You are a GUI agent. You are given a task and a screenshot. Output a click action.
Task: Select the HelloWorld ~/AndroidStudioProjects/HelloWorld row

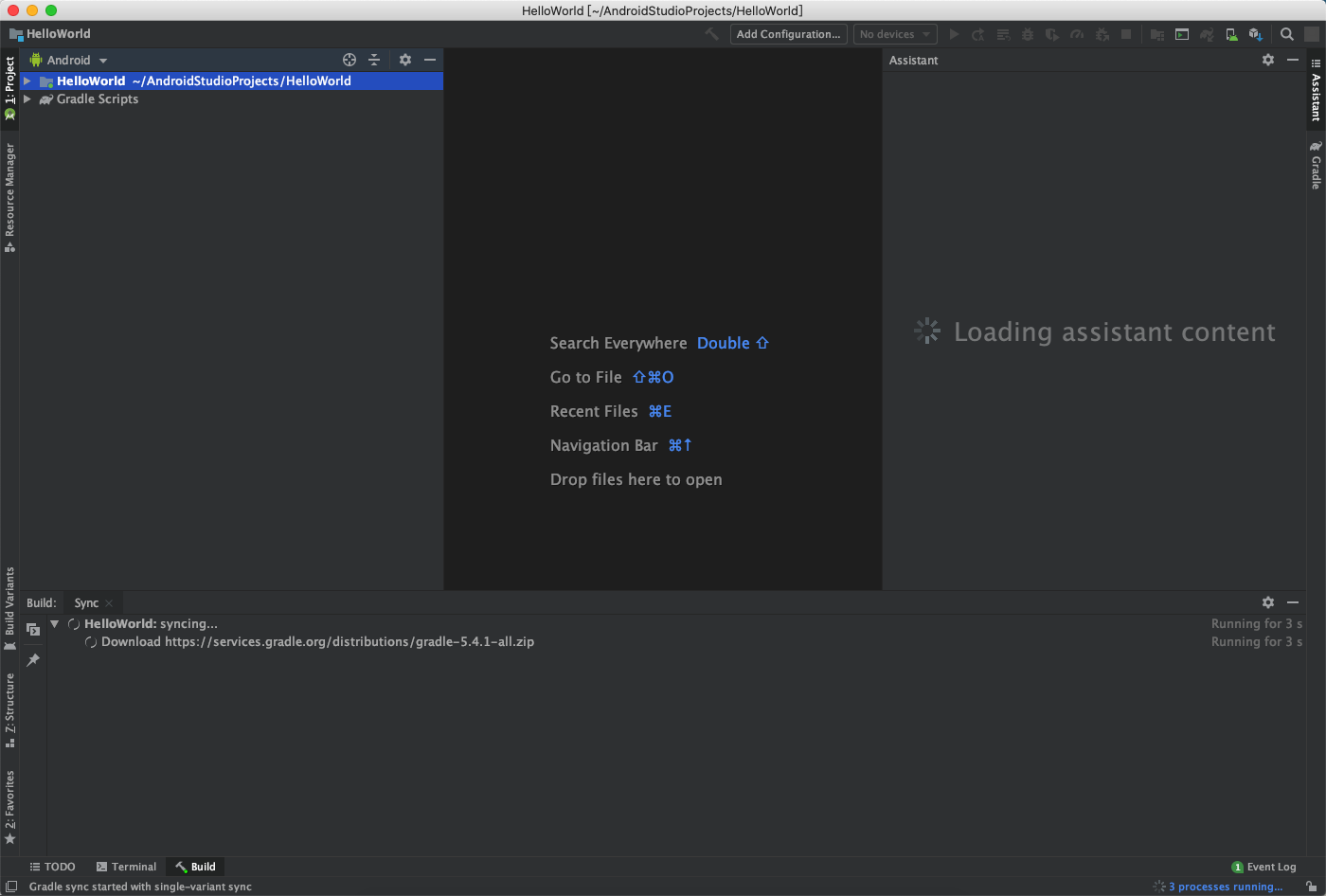(232, 81)
